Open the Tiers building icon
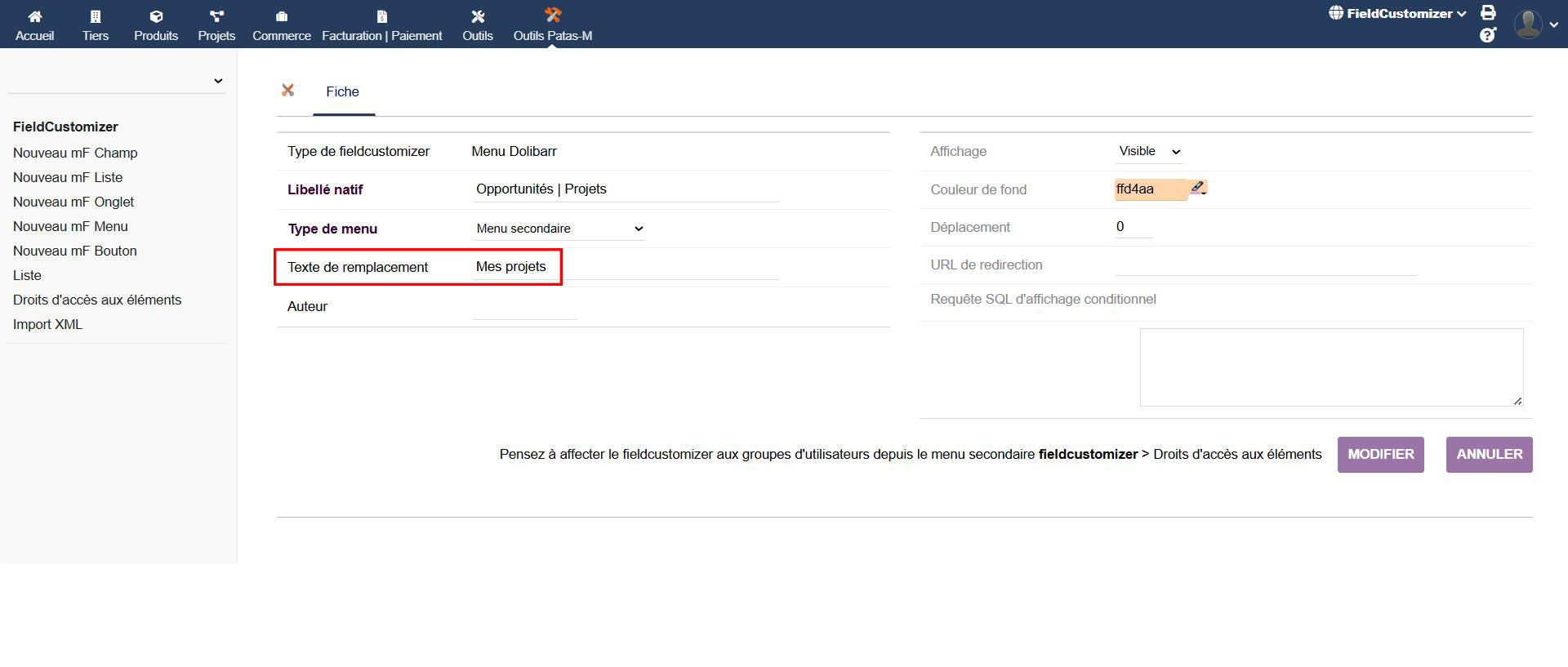The height and width of the screenshot is (667, 1568). [x=95, y=16]
